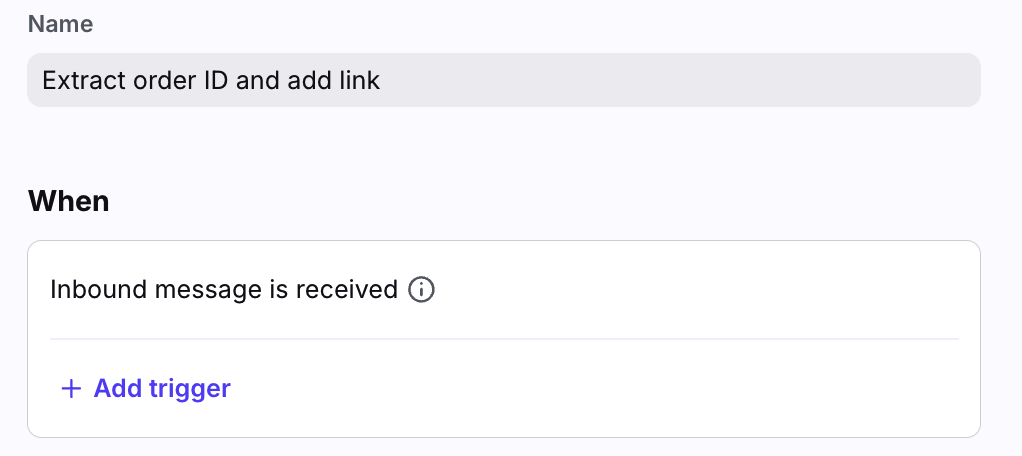1022x456 pixels.
Task: Click the When section heading
Action: [68, 201]
